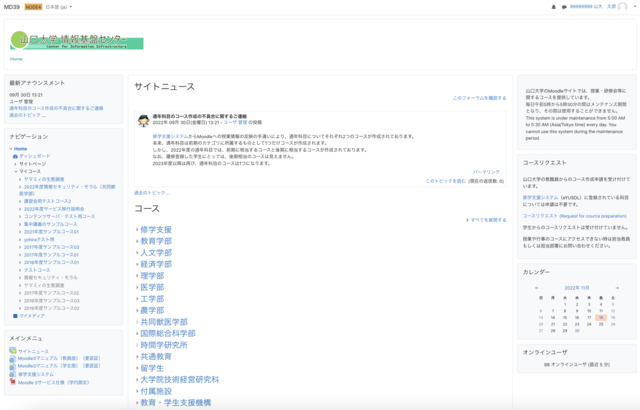Click the Moodle3マニュアル(教員版) link icon
Image resolution: width=640 pixels, height=410 pixels.
(13, 359)
